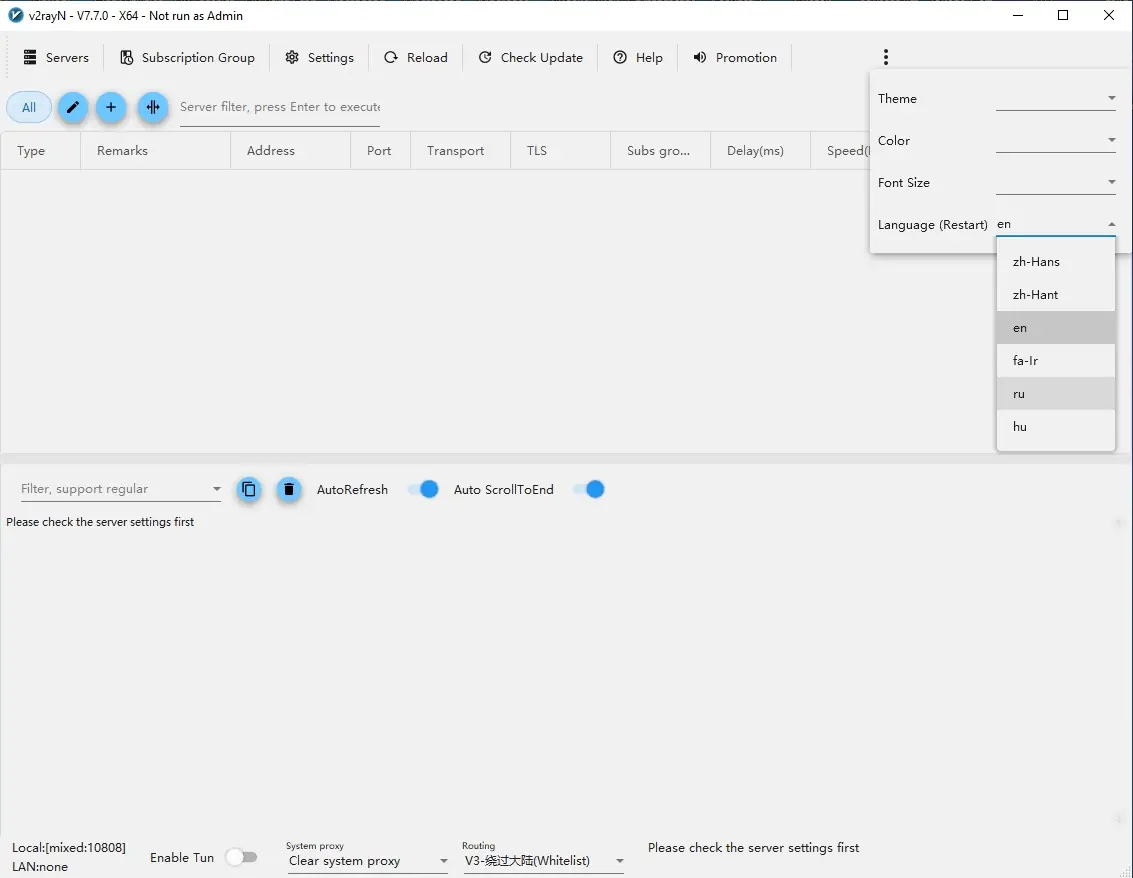Viewport: 1133px width, 878px height.
Task: Click the log message about server settings
Action: [x=100, y=522]
